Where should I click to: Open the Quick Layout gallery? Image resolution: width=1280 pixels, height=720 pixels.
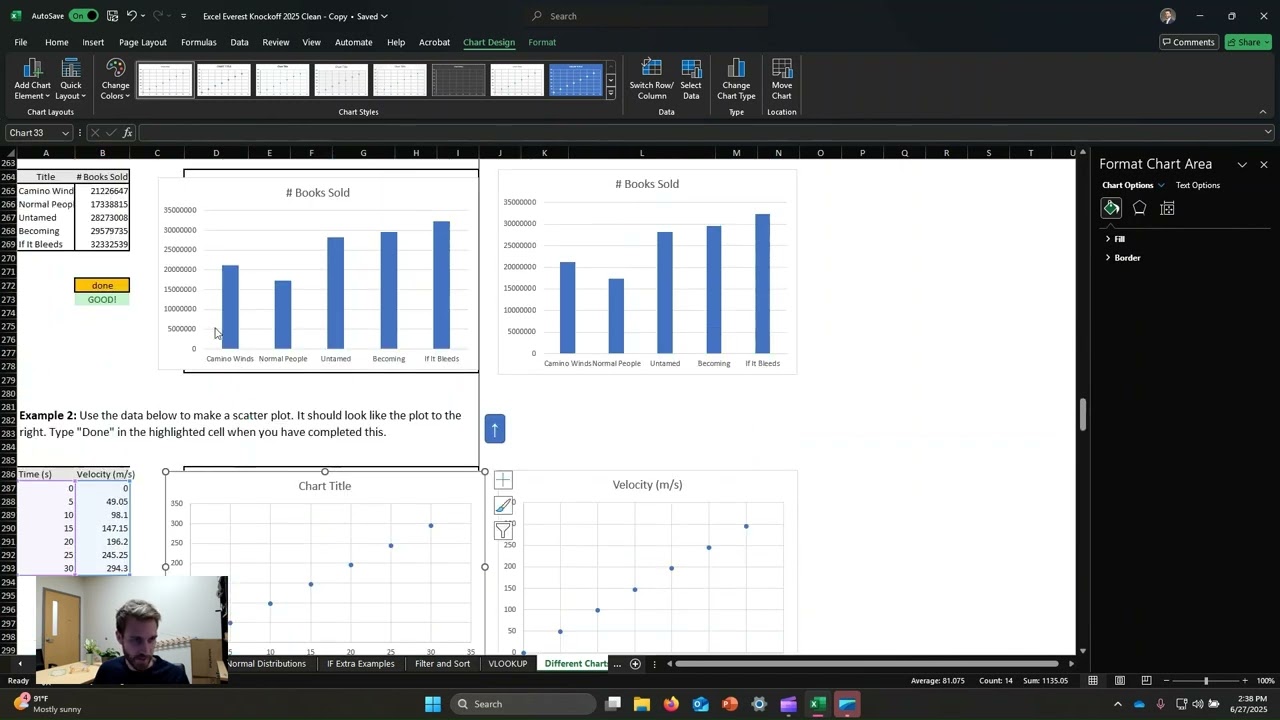coord(70,79)
